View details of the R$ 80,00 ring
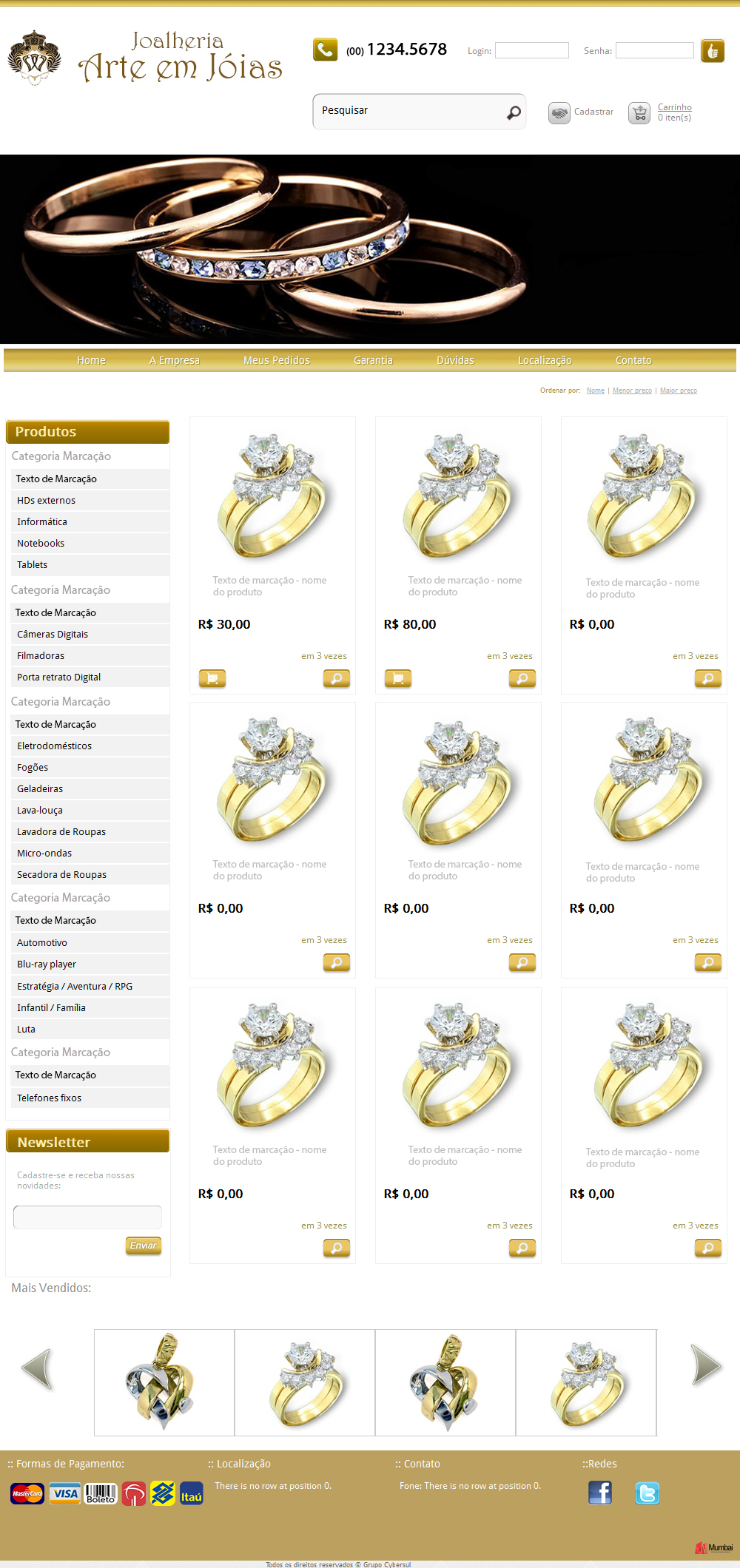The width and height of the screenshot is (740, 1568). [x=522, y=678]
